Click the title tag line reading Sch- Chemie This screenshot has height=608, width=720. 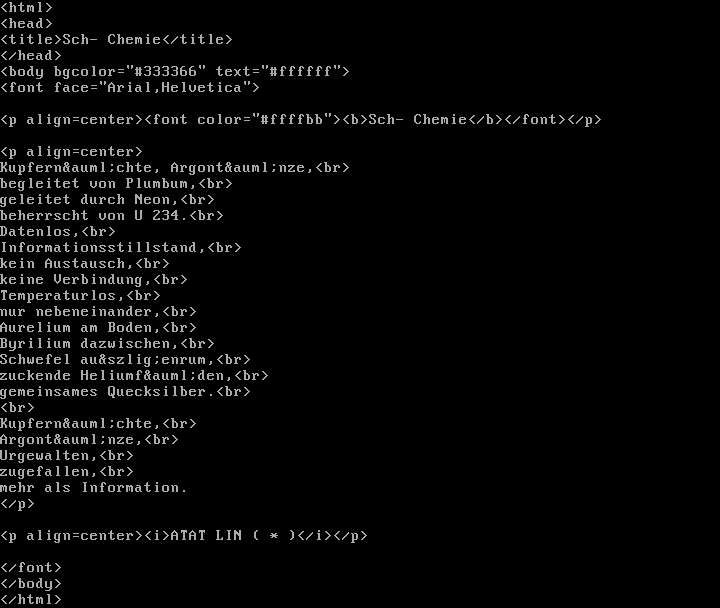[x=116, y=40]
